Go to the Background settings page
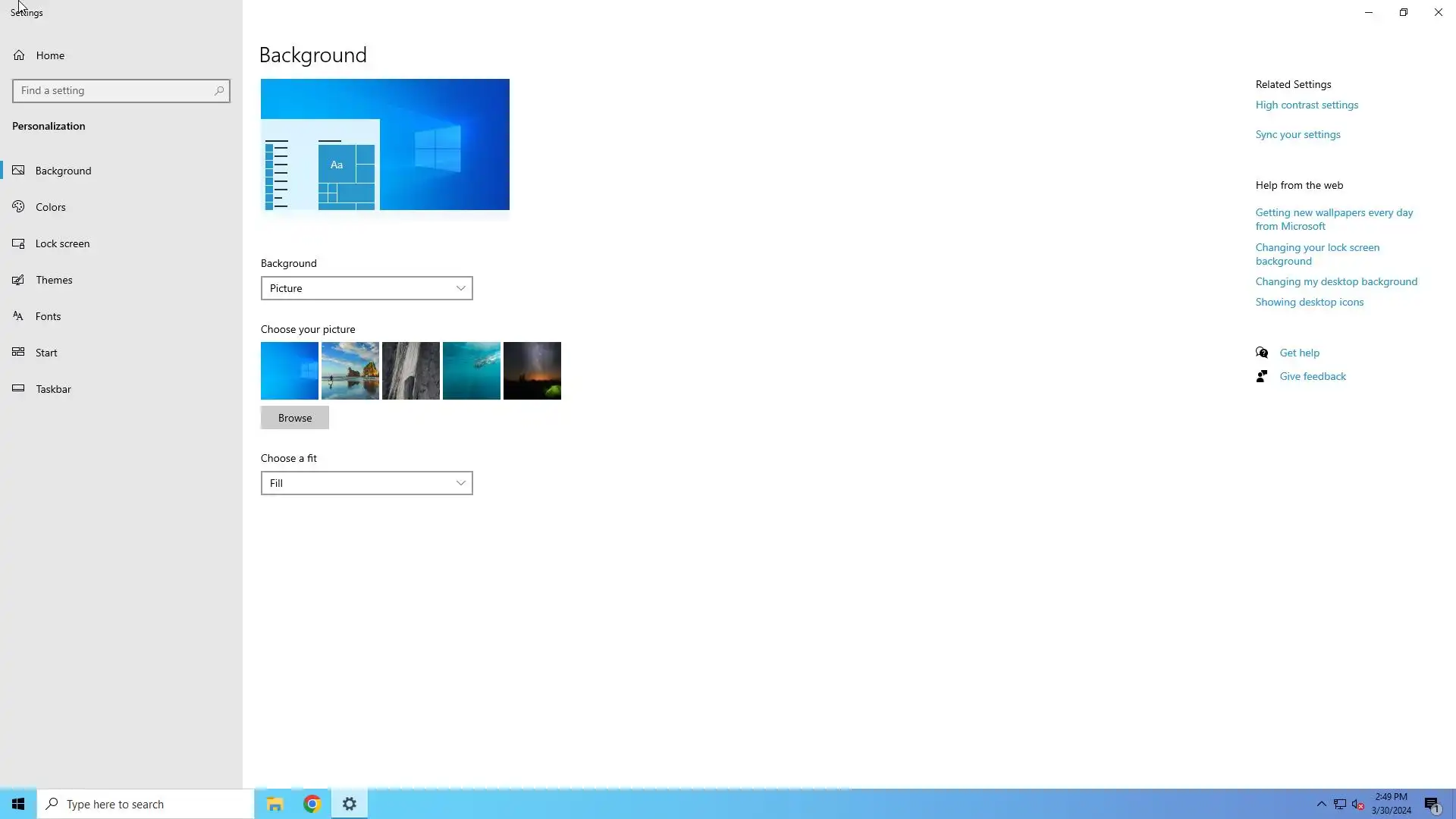 pyautogui.click(x=63, y=171)
